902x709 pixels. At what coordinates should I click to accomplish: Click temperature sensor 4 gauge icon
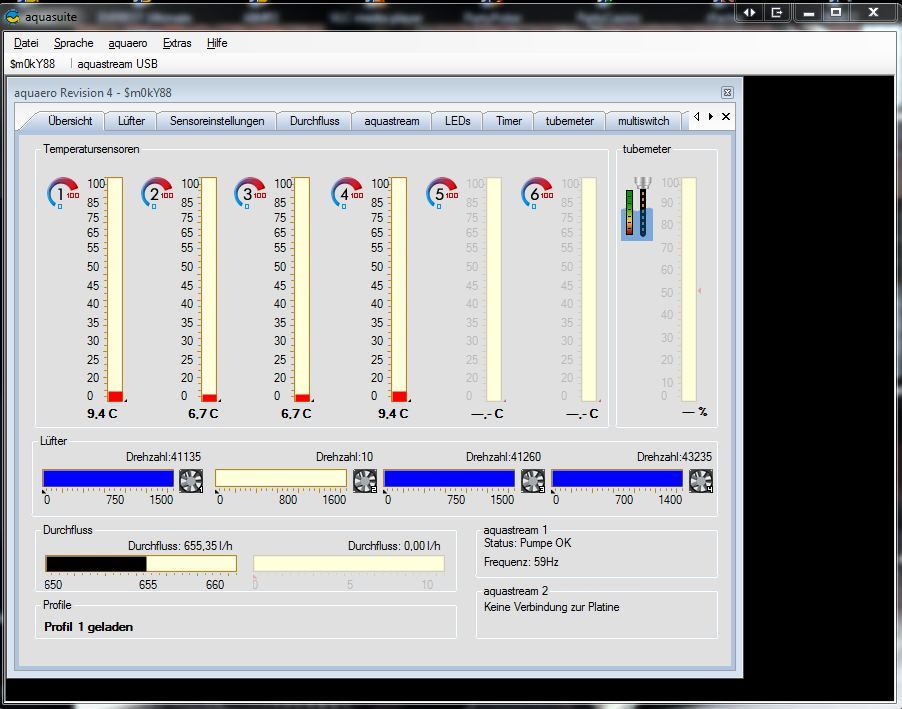tap(347, 193)
